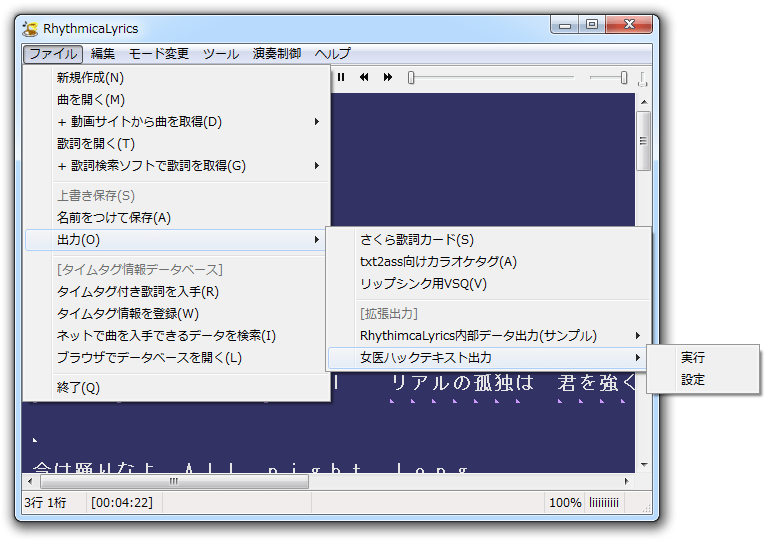Open the 演奏制御 menu

(x=277, y=54)
